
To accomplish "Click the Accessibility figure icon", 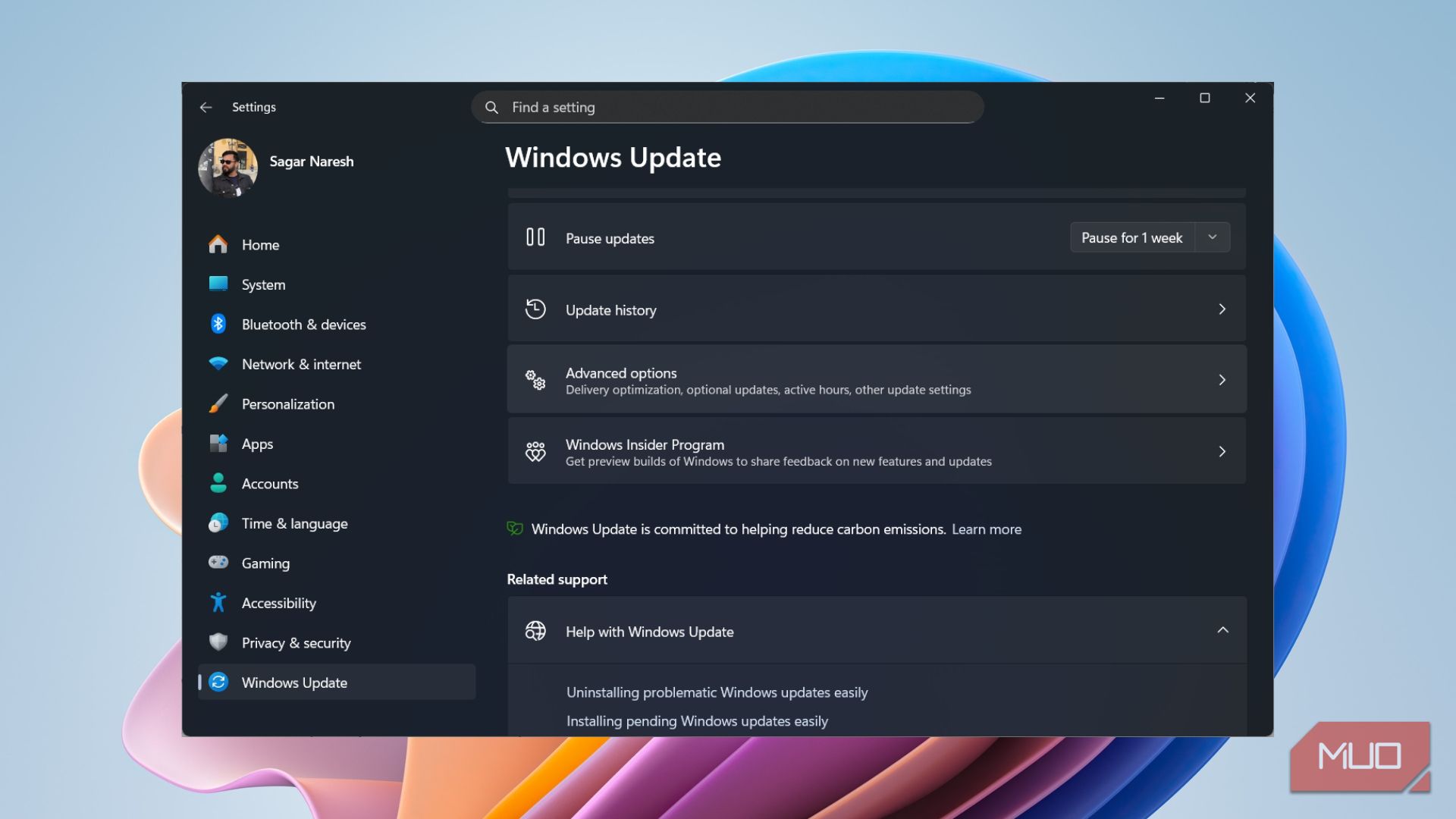I will tap(218, 602).
